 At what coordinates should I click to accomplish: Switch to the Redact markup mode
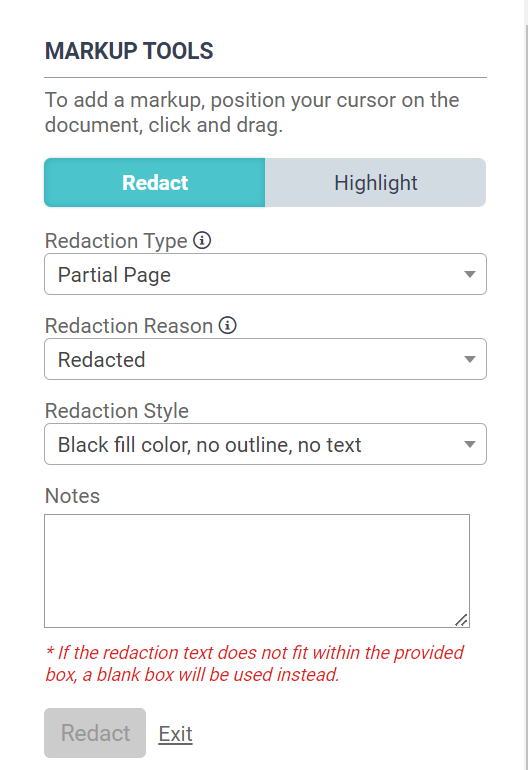pyautogui.click(x=155, y=183)
